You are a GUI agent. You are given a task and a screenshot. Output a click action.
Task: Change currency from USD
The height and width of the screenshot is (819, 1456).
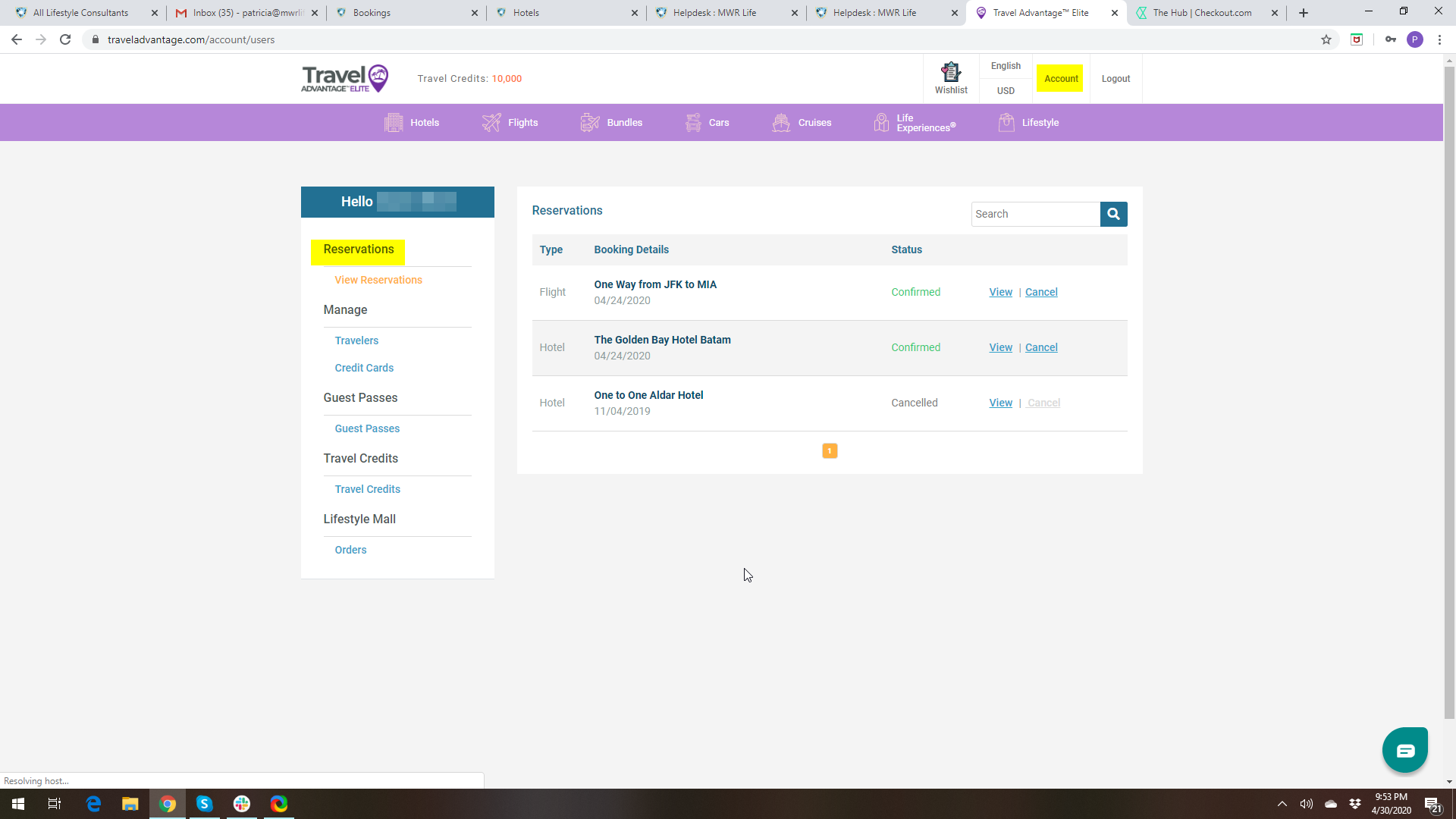pyautogui.click(x=1006, y=91)
